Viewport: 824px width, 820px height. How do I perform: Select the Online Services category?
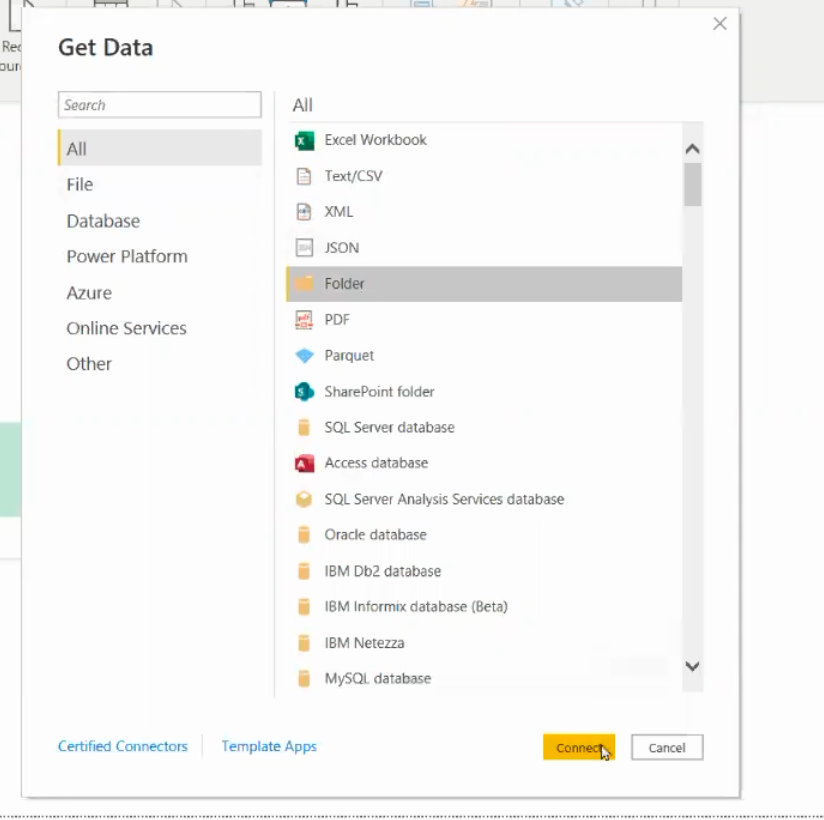point(160,329)
